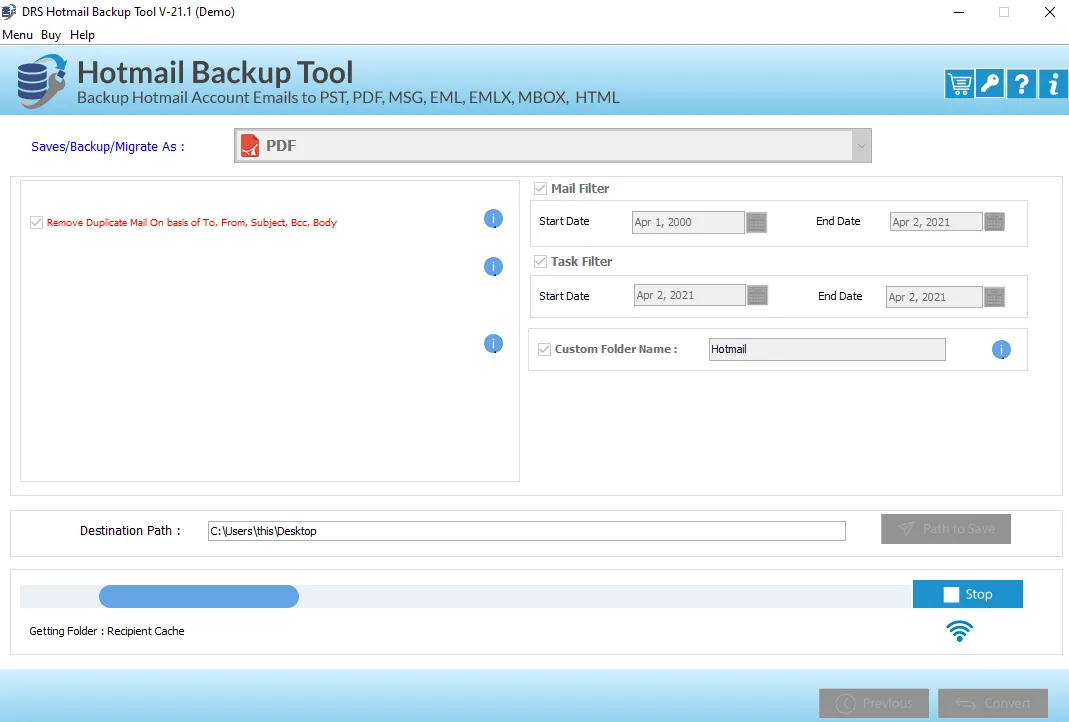Click Mail Filter End Date field
This screenshot has width=1069, height=722.
click(x=936, y=222)
